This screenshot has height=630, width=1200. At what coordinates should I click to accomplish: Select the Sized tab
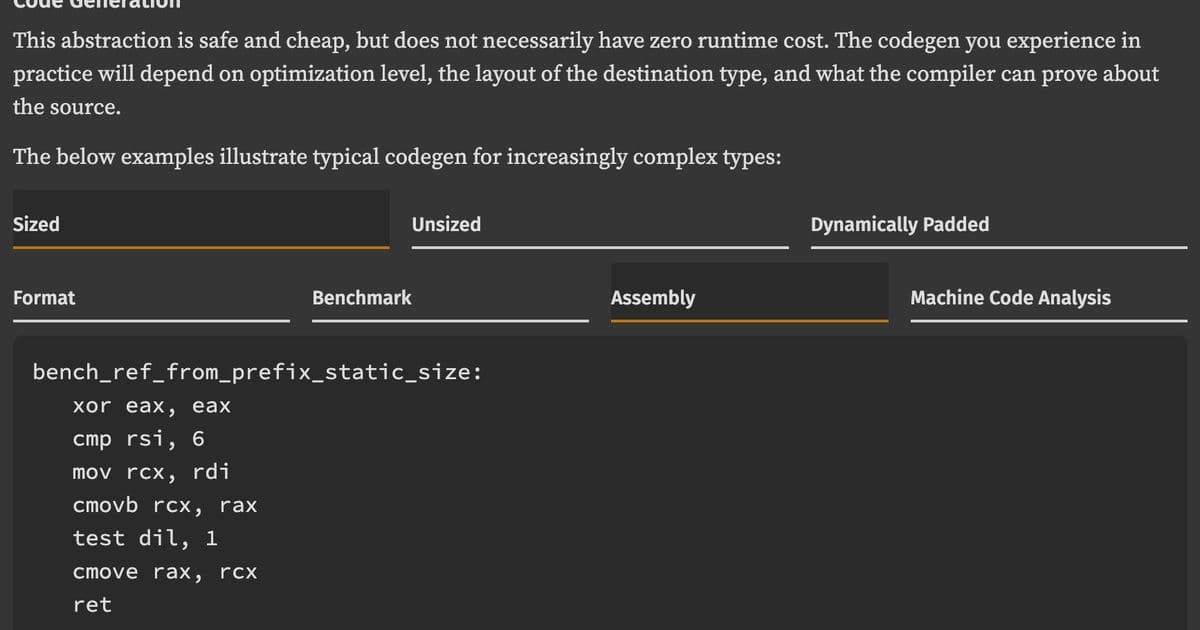[x=36, y=224]
